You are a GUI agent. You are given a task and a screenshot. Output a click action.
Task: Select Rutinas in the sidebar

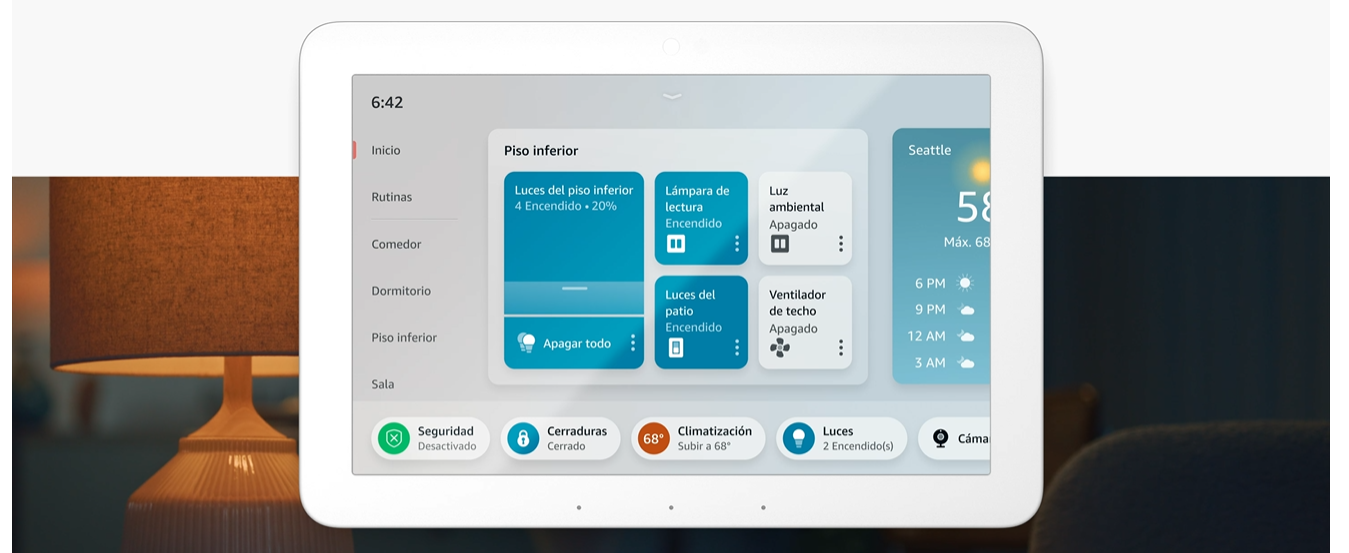392,197
